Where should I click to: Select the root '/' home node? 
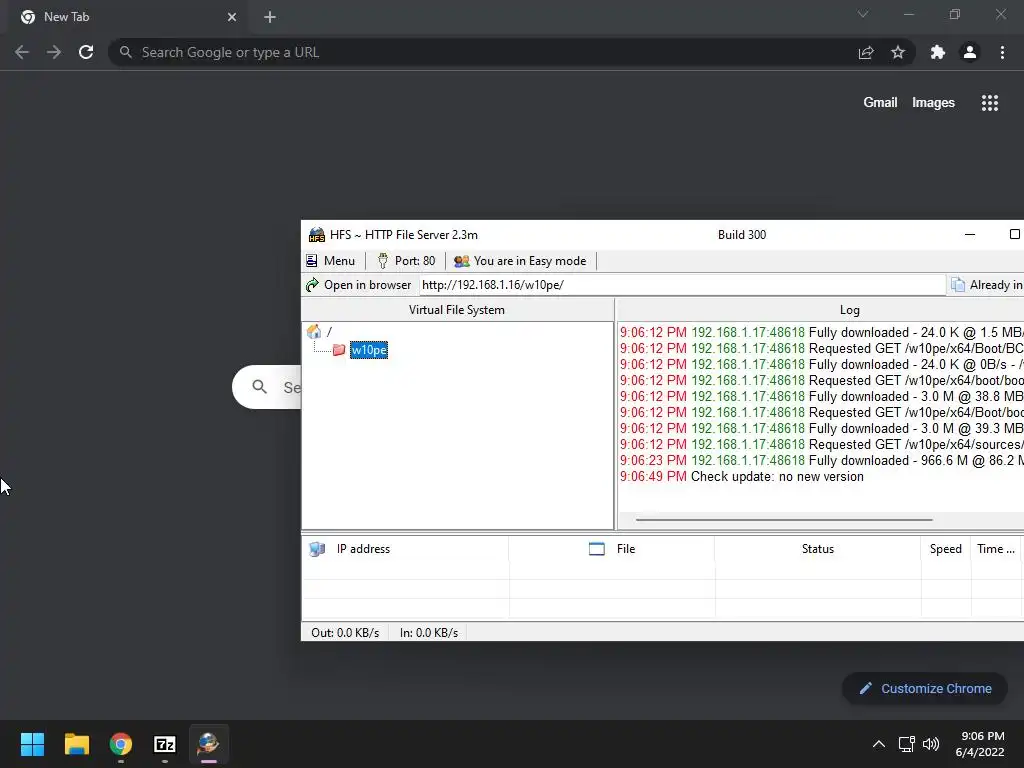pos(319,332)
